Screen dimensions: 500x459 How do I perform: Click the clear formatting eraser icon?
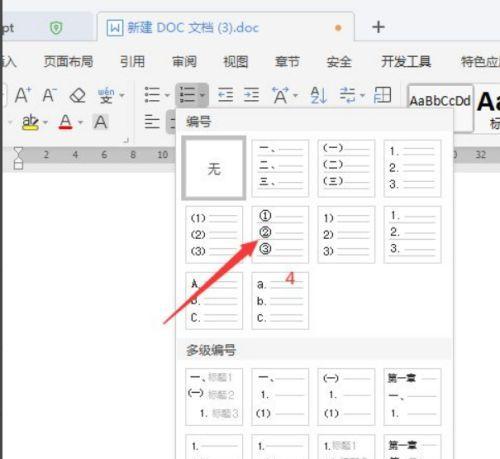point(78,96)
